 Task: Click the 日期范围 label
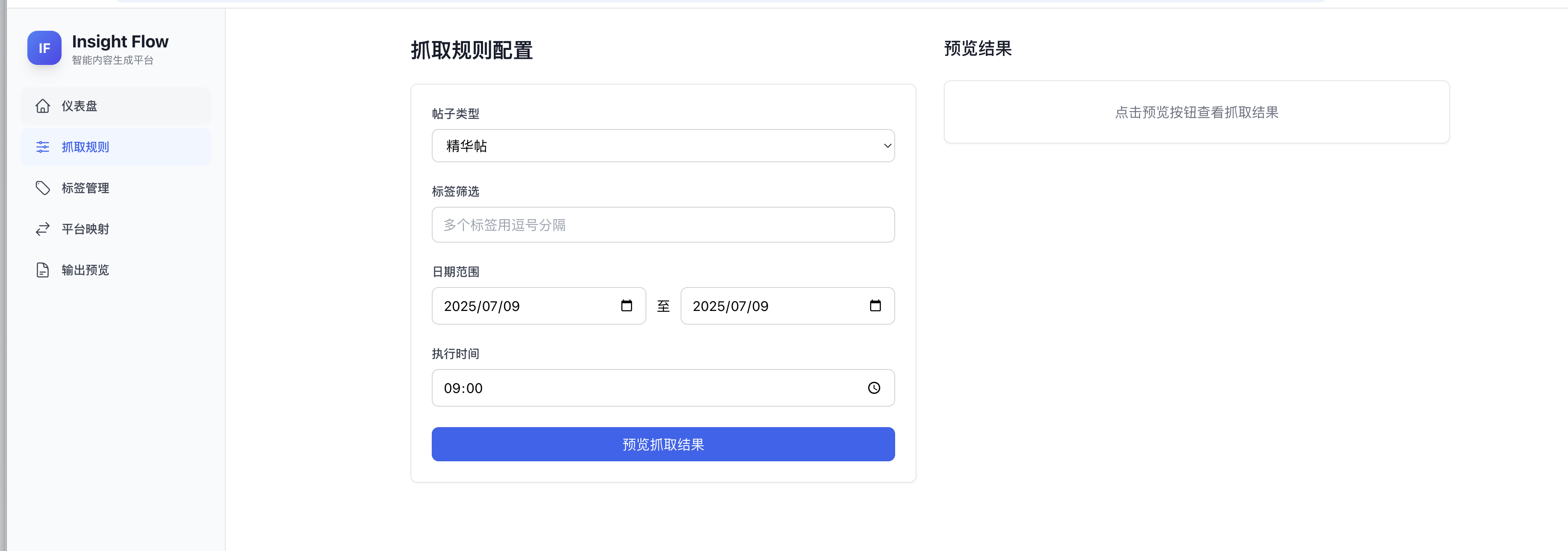[x=455, y=272]
